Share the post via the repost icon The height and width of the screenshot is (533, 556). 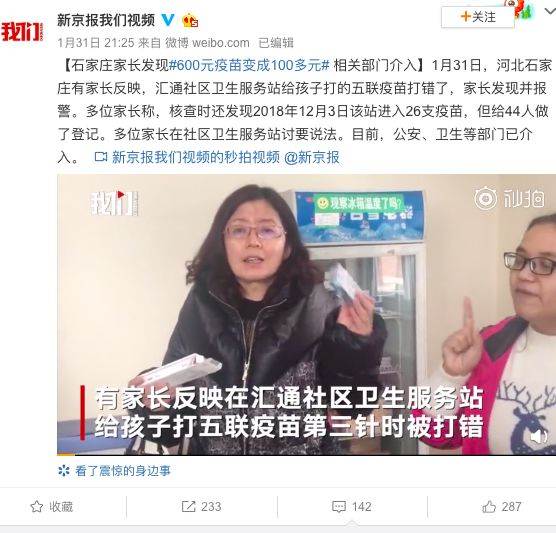pyautogui.click(x=188, y=506)
